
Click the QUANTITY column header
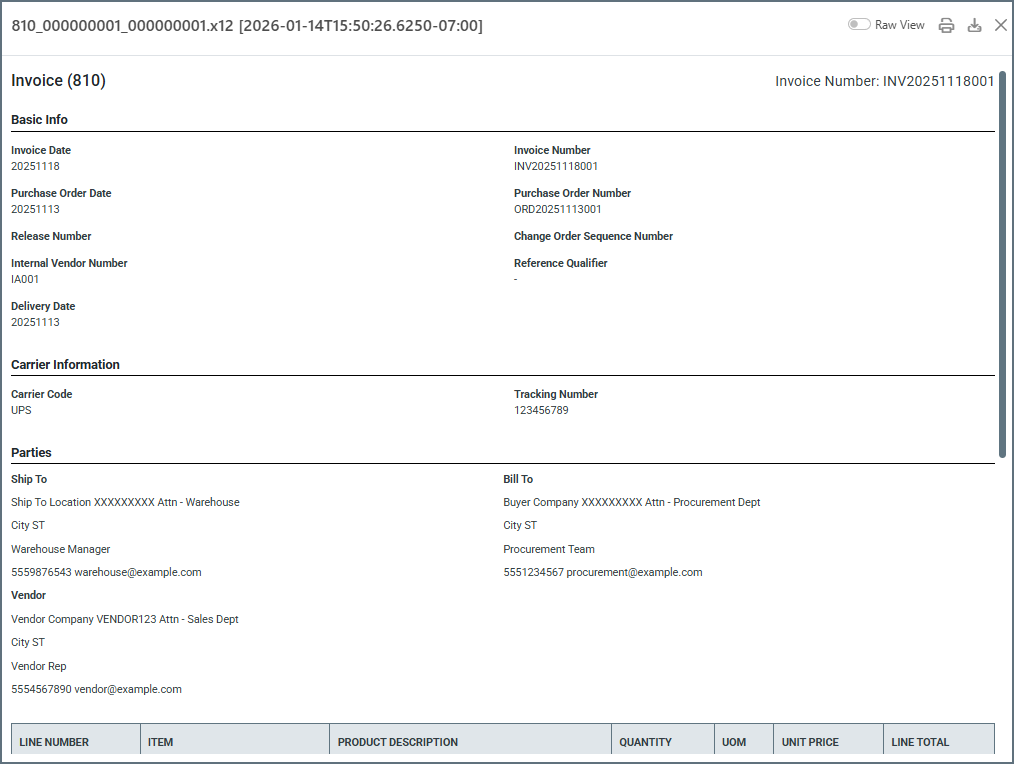645,742
